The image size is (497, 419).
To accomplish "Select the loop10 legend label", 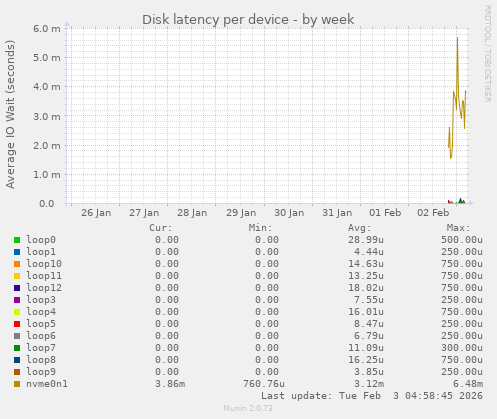I will tap(44, 264).
